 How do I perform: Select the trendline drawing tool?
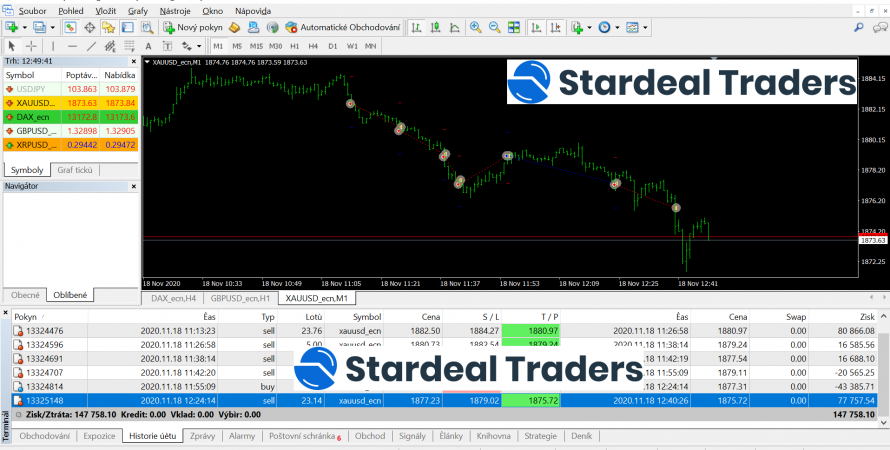(91, 46)
